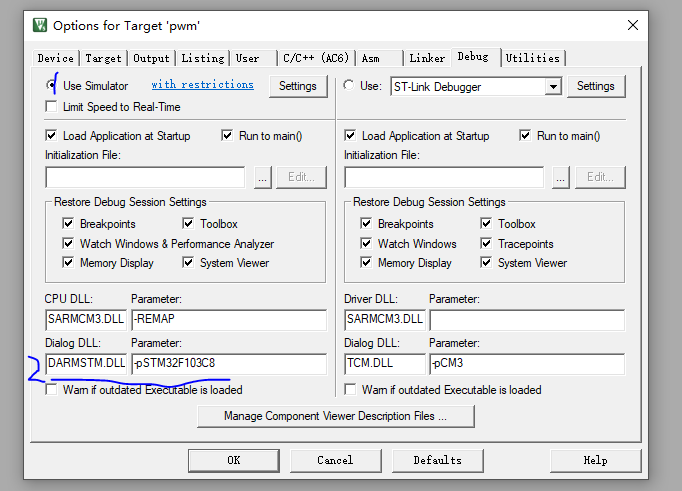Toggle debugger Memory Display checkbox
Screen dimensions: 682x491
(366, 263)
